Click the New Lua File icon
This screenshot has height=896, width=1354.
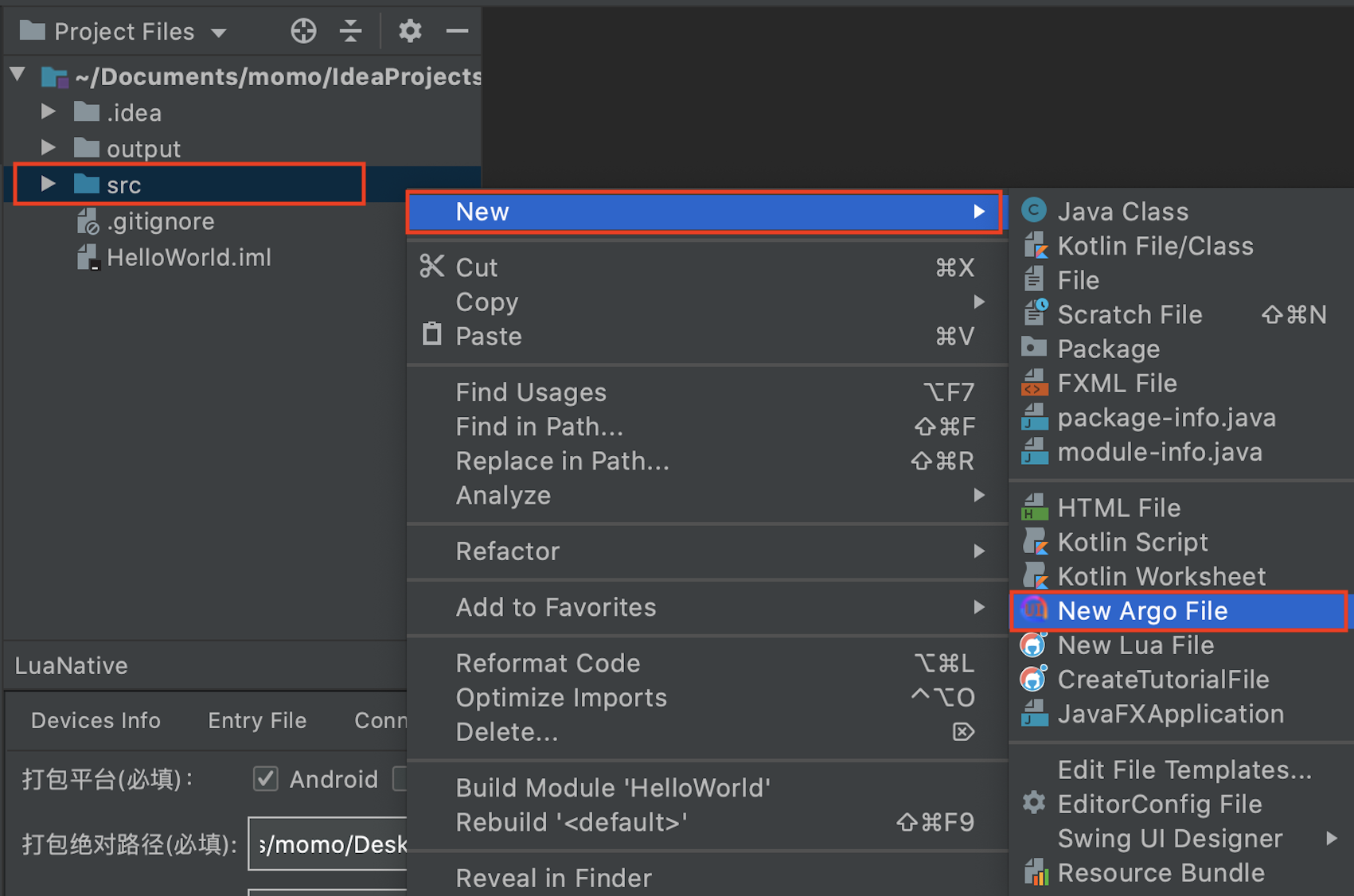[x=1034, y=645]
